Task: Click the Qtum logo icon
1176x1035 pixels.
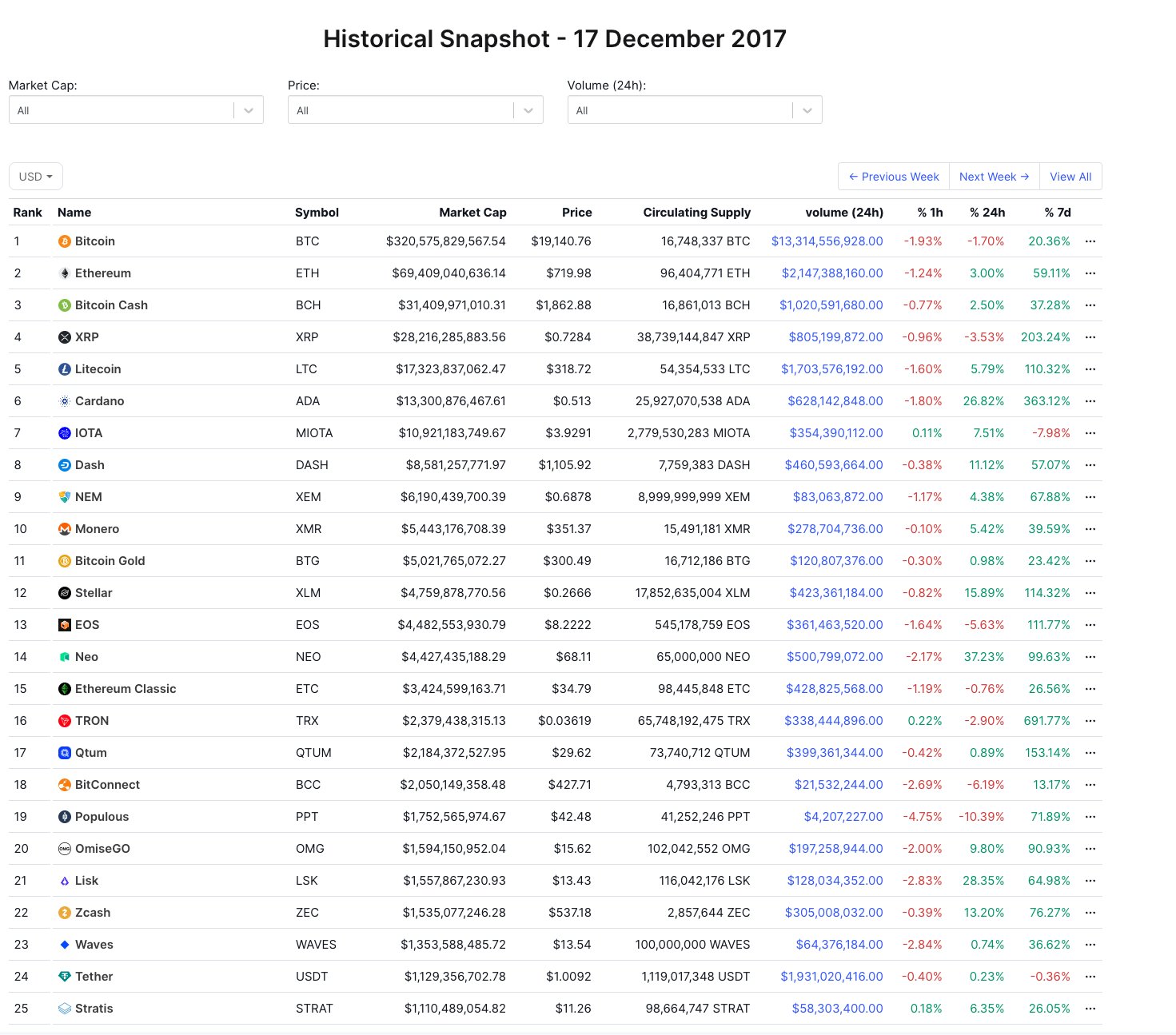Action: click(x=65, y=753)
